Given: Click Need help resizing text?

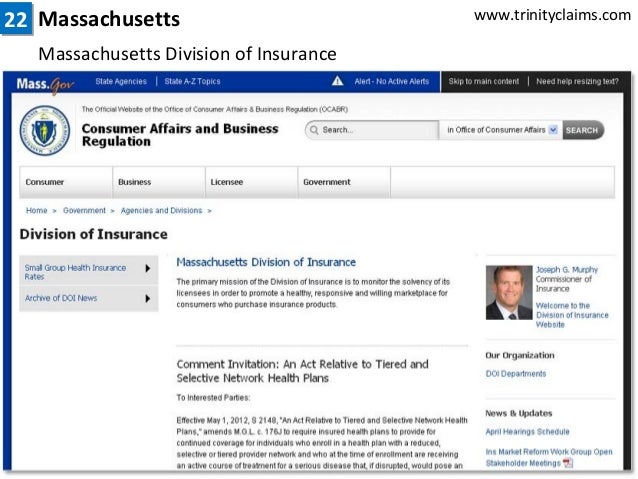Looking at the screenshot, I should point(577,81).
